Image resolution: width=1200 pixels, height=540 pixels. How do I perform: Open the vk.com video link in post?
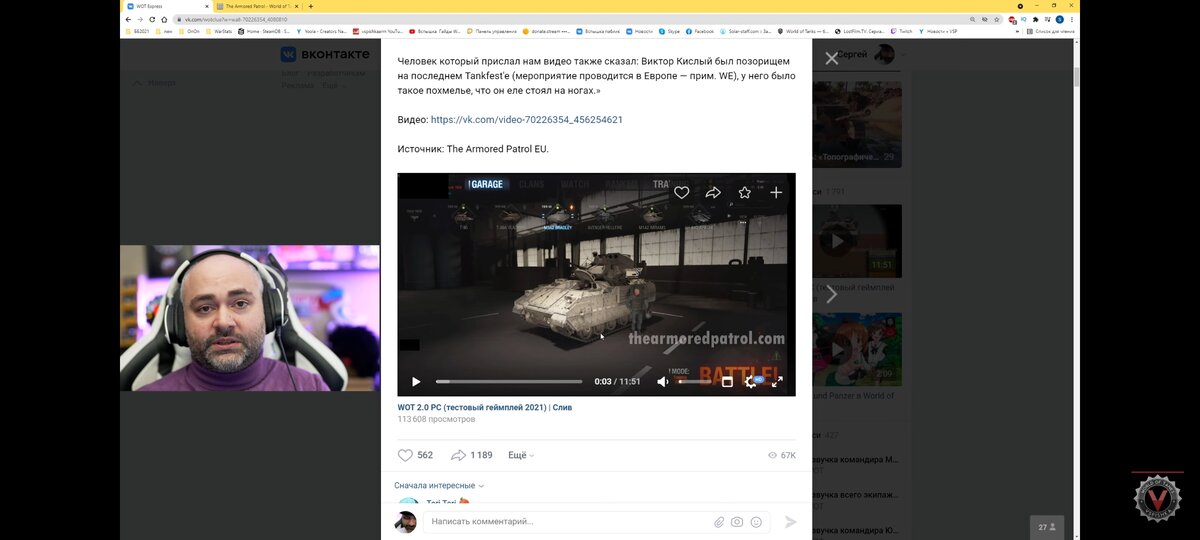(527, 119)
